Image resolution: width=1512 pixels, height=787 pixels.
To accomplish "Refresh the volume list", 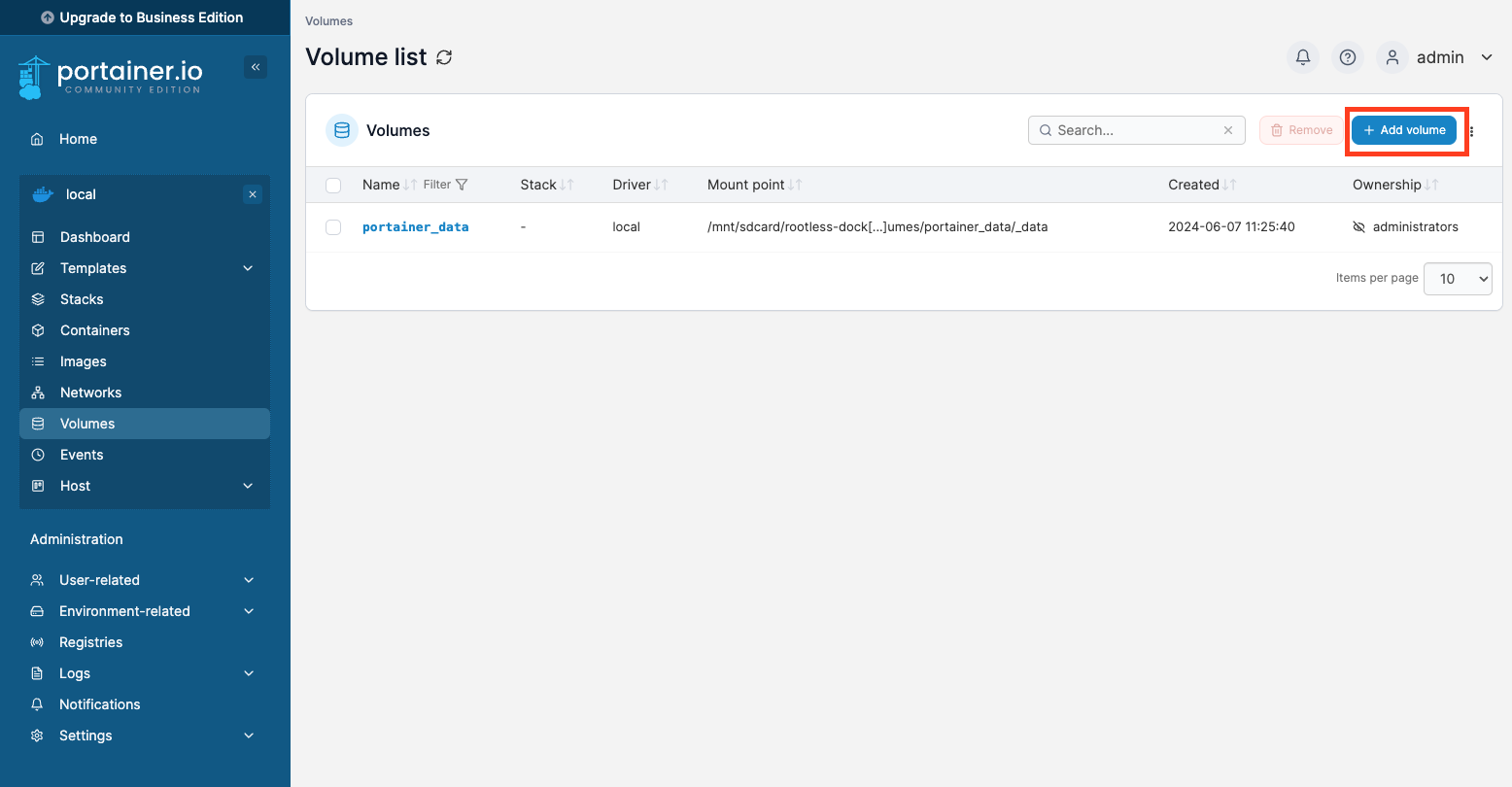I will (444, 57).
